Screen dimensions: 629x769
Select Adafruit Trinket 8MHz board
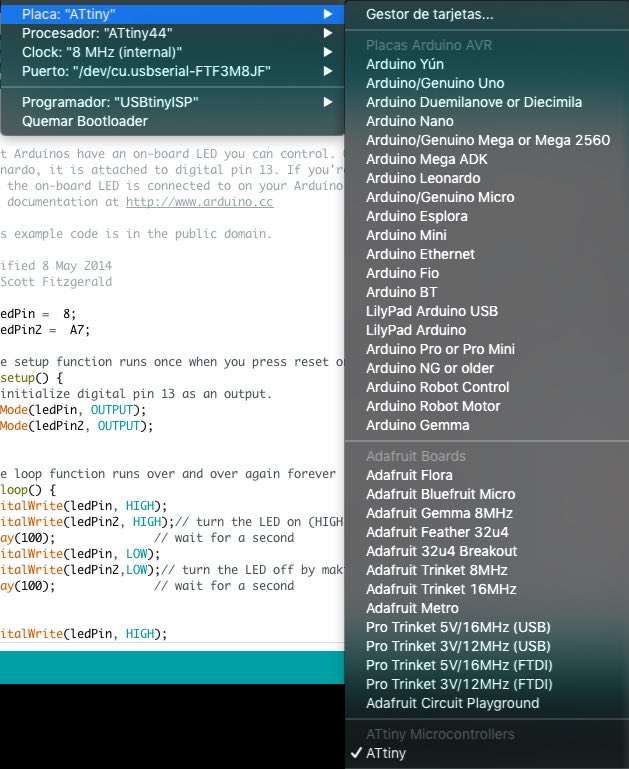pos(436,570)
